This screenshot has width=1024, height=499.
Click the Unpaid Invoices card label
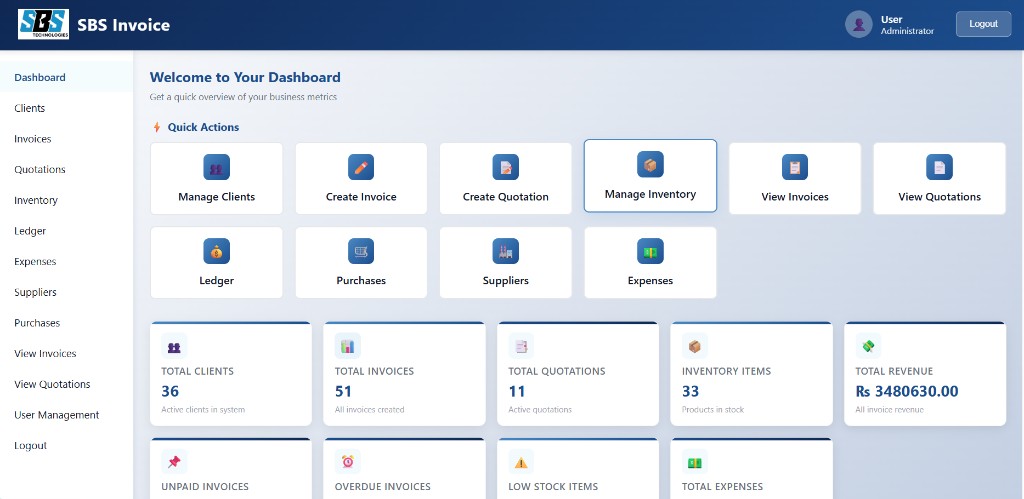[205, 487]
